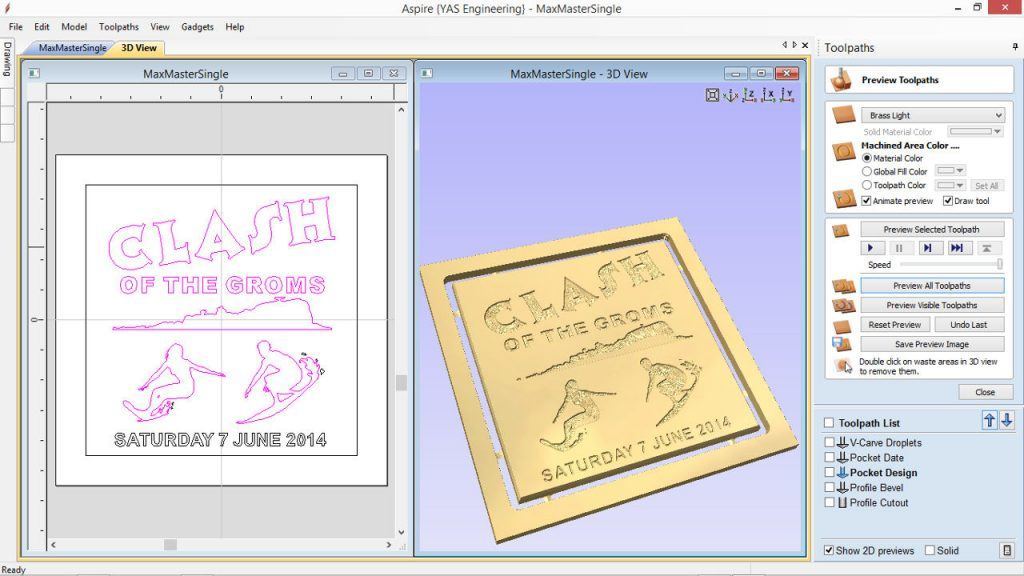Click the skip-to-end preview icon

coord(957,248)
